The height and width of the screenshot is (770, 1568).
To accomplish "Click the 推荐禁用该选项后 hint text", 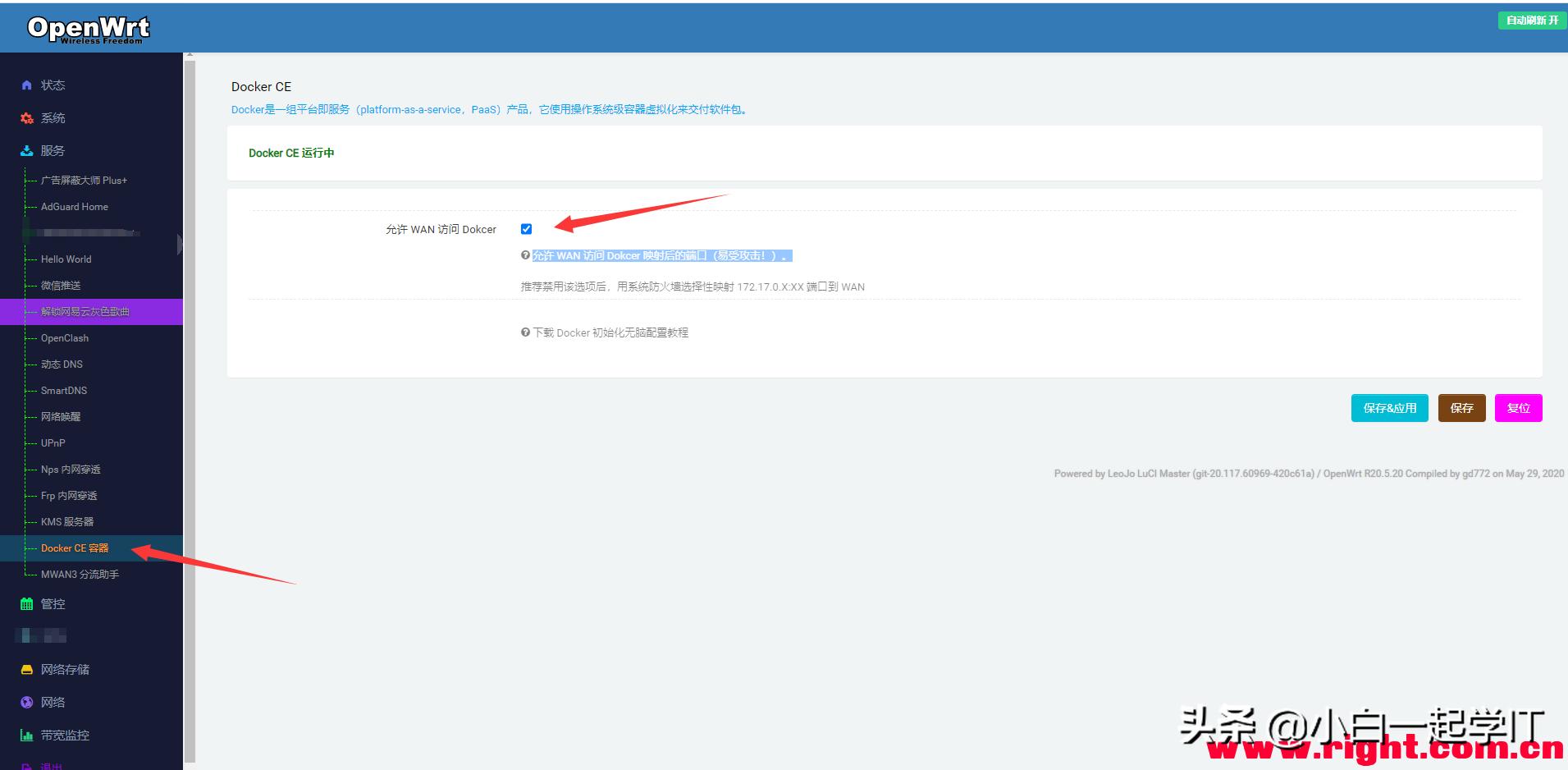I will [693, 286].
